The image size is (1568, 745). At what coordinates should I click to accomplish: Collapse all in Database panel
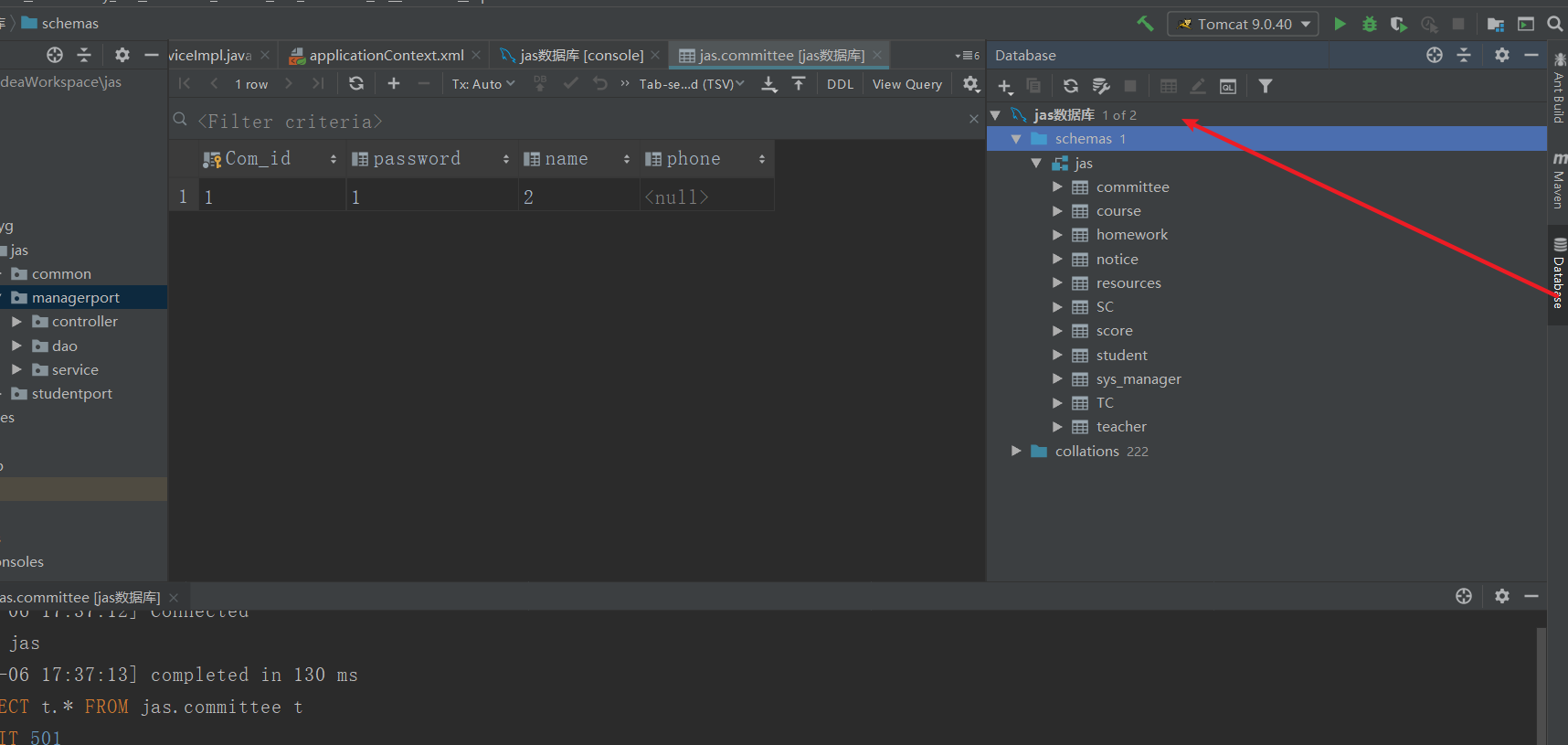click(x=1464, y=55)
